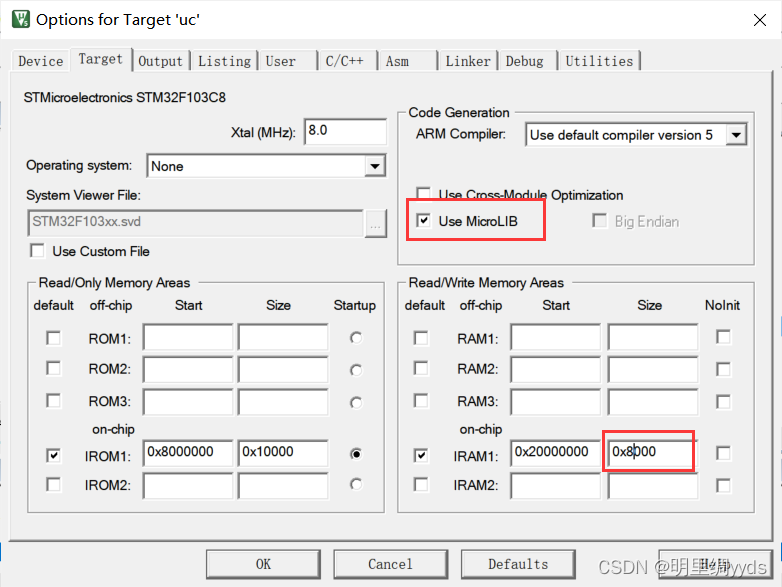
Task: Click the RAM2 Start field
Action: [556, 369]
